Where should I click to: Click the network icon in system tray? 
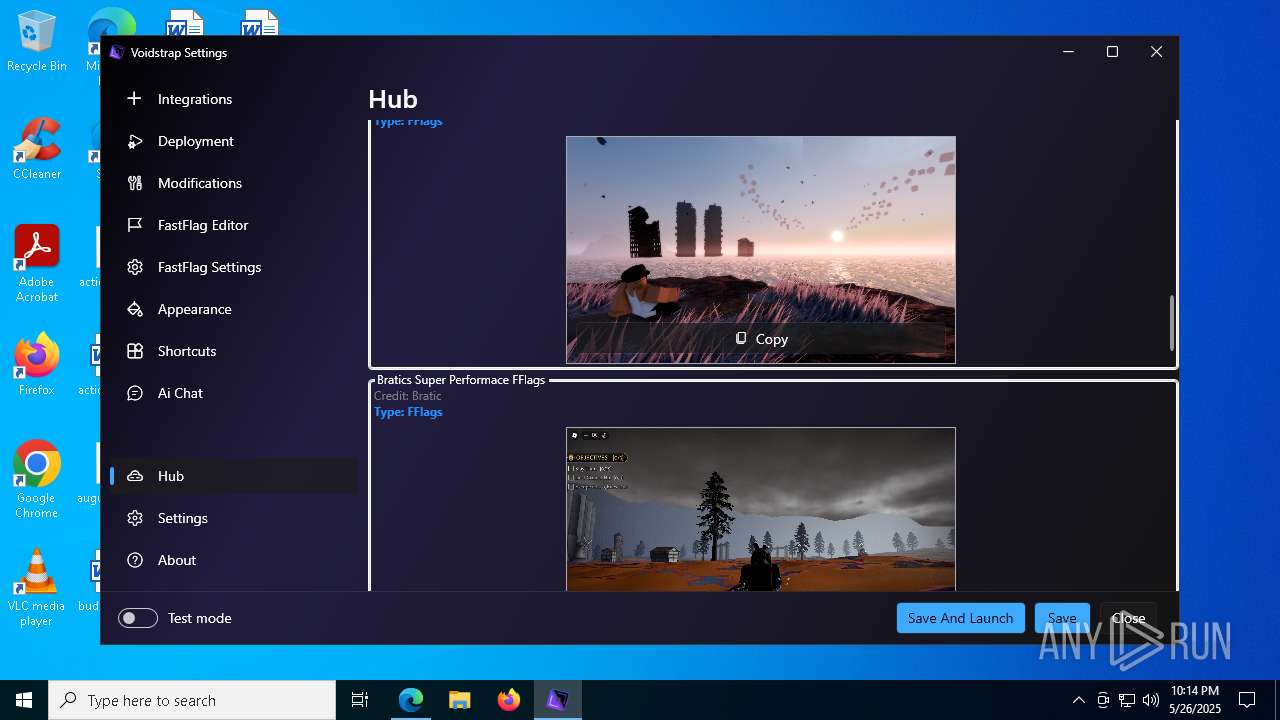[1127, 700]
